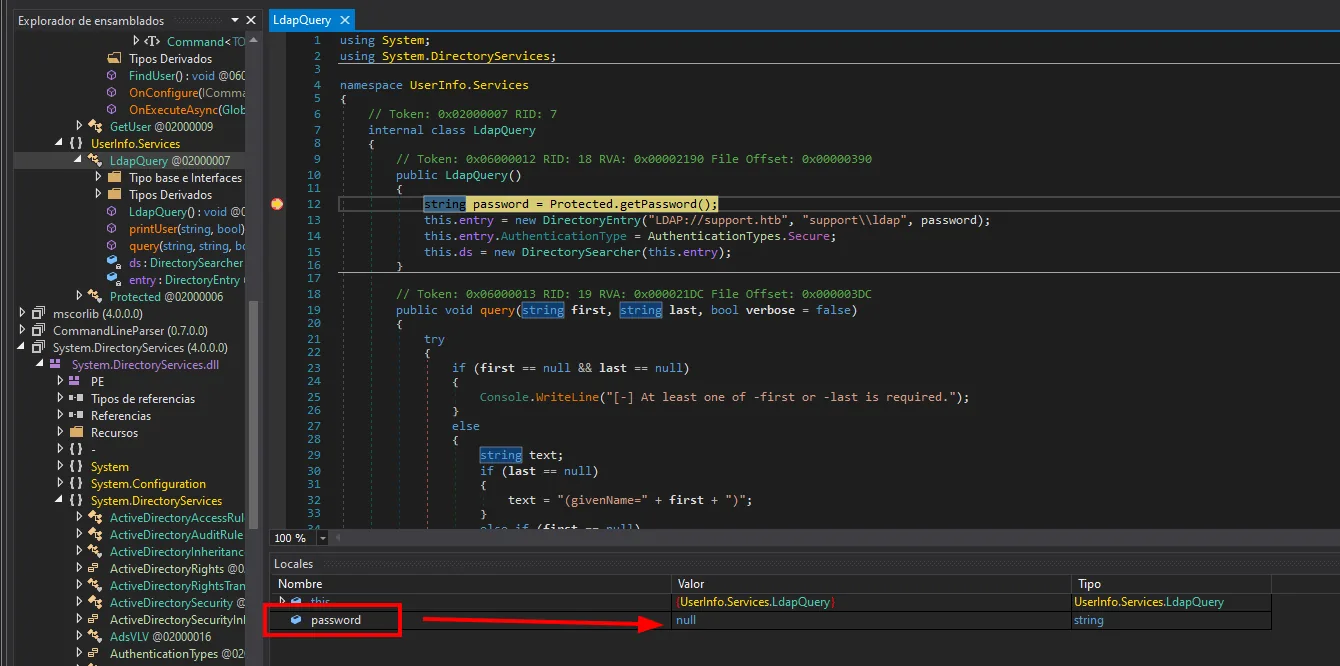Screen dimensions: 1340x666
Task: Click the GetUser class icon
Action: click(95, 127)
